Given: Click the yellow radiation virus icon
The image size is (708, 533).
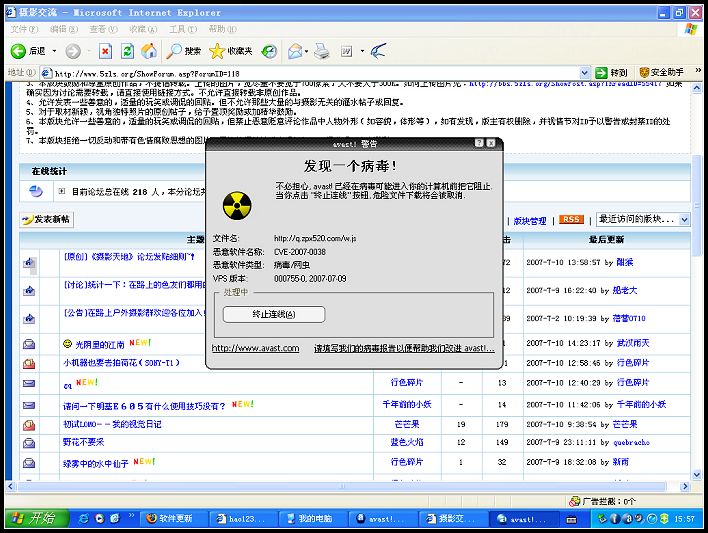Looking at the screenshot, I should point(237,206).
